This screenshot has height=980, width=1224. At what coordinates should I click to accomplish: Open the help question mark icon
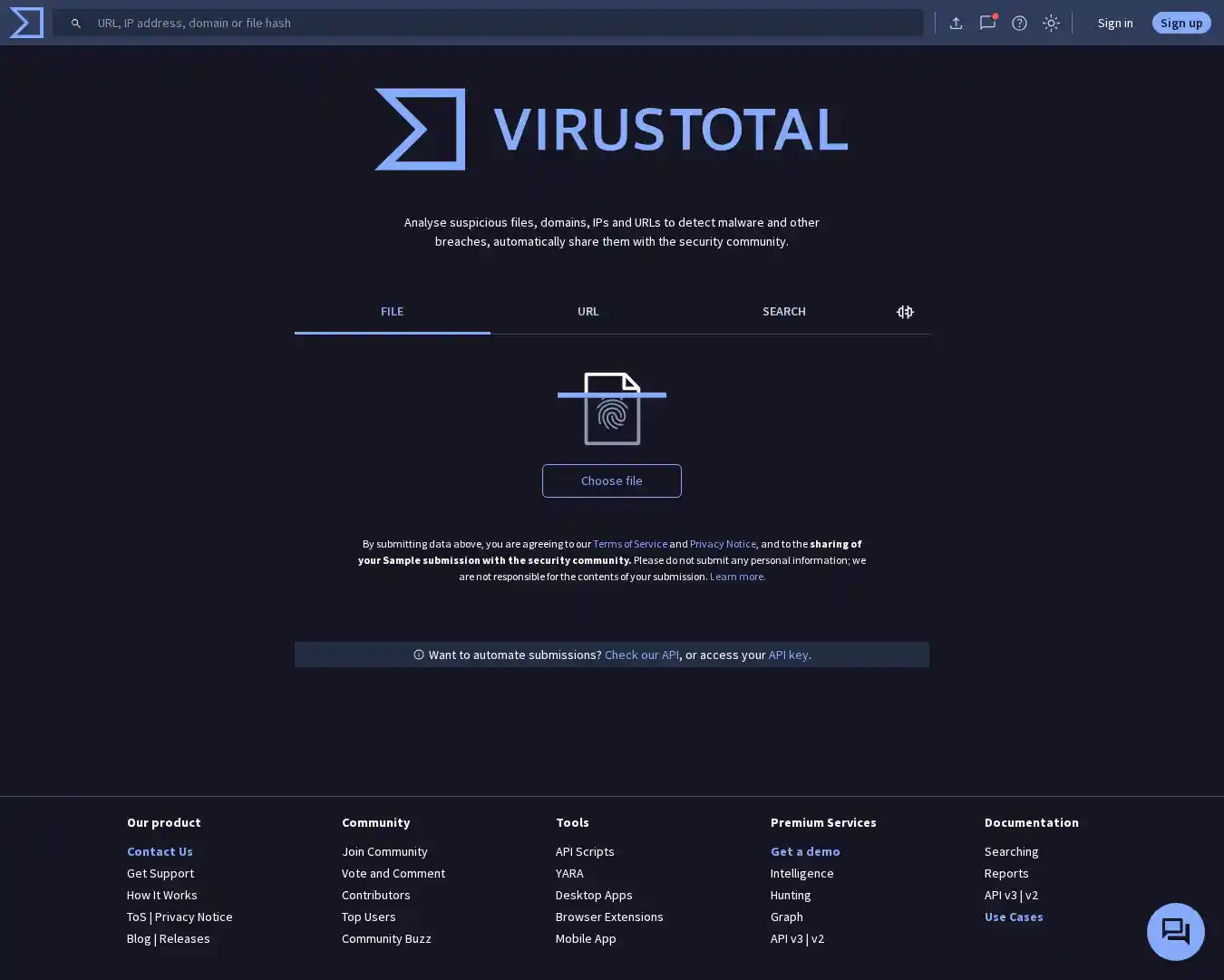(1019, 23)
